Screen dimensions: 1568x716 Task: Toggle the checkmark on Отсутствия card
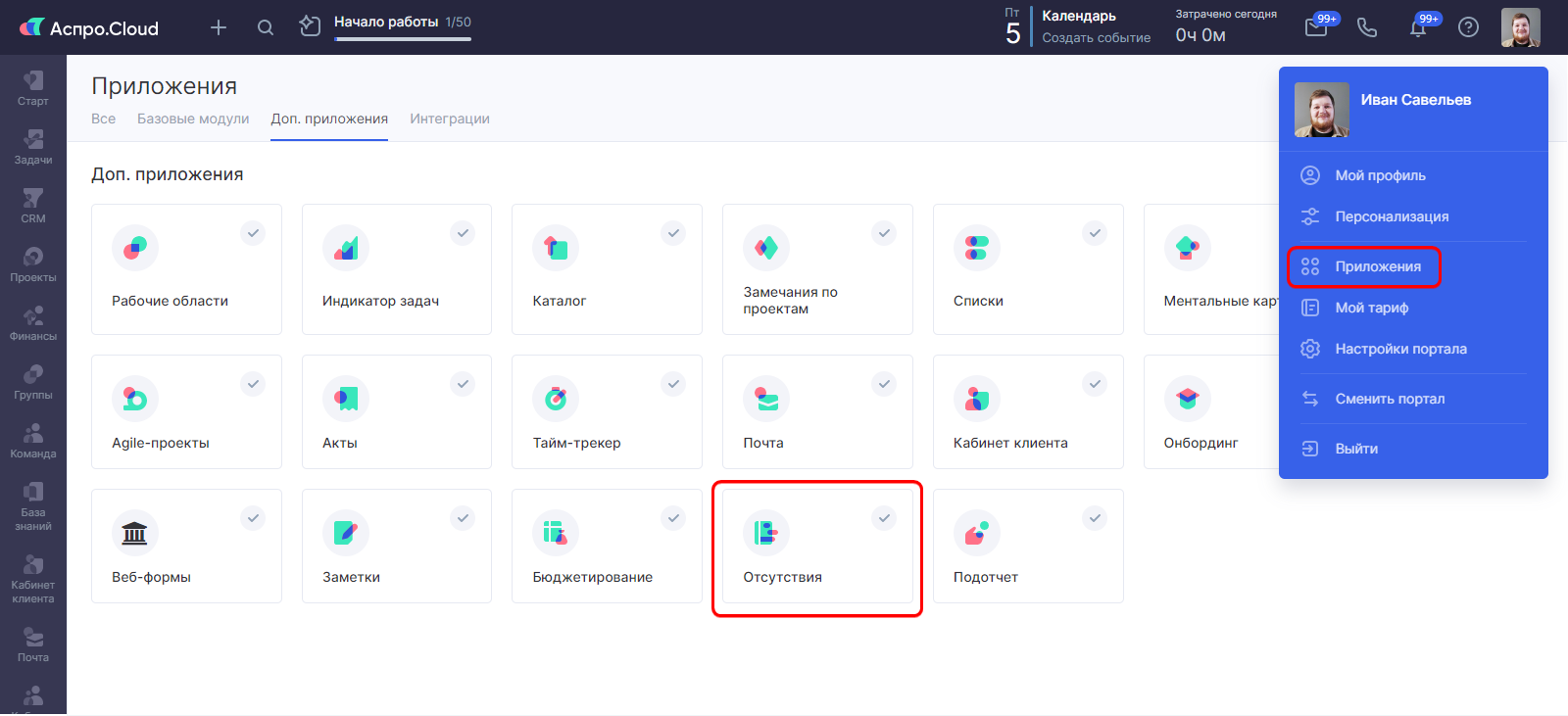pos(884,518)
